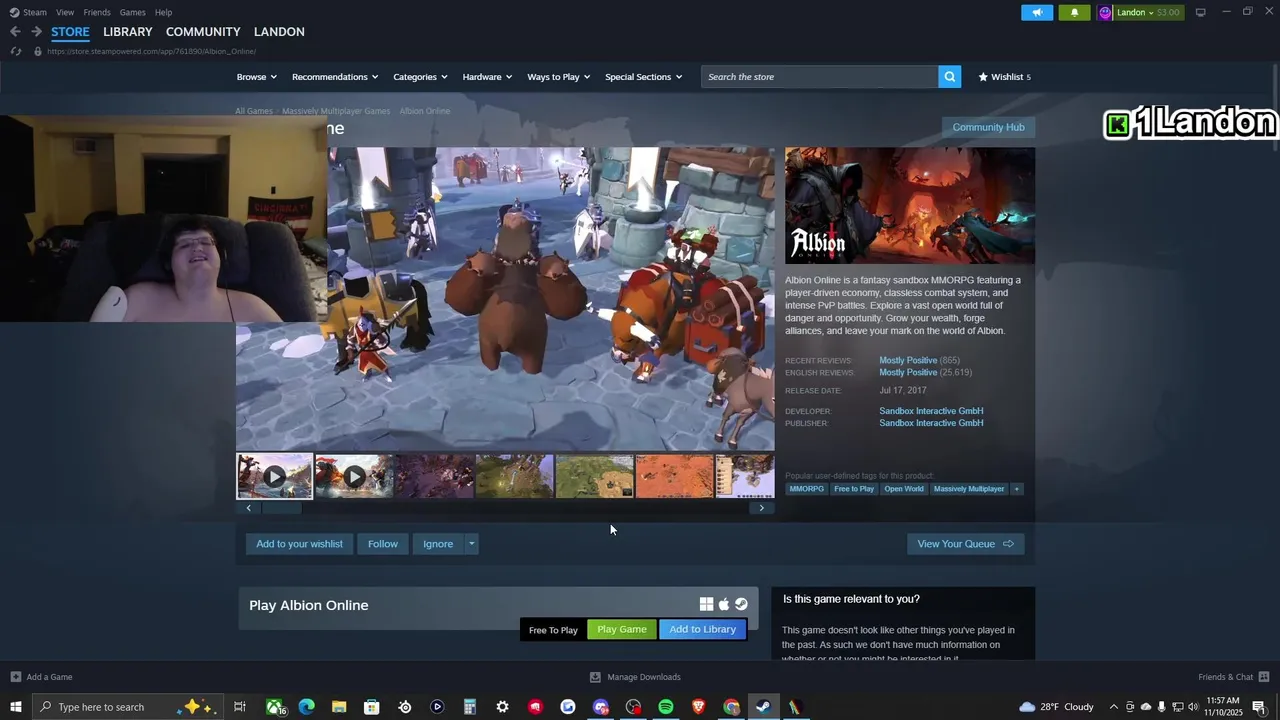
Task: Go back with the left arrow
Action: (x=15, y=32)
